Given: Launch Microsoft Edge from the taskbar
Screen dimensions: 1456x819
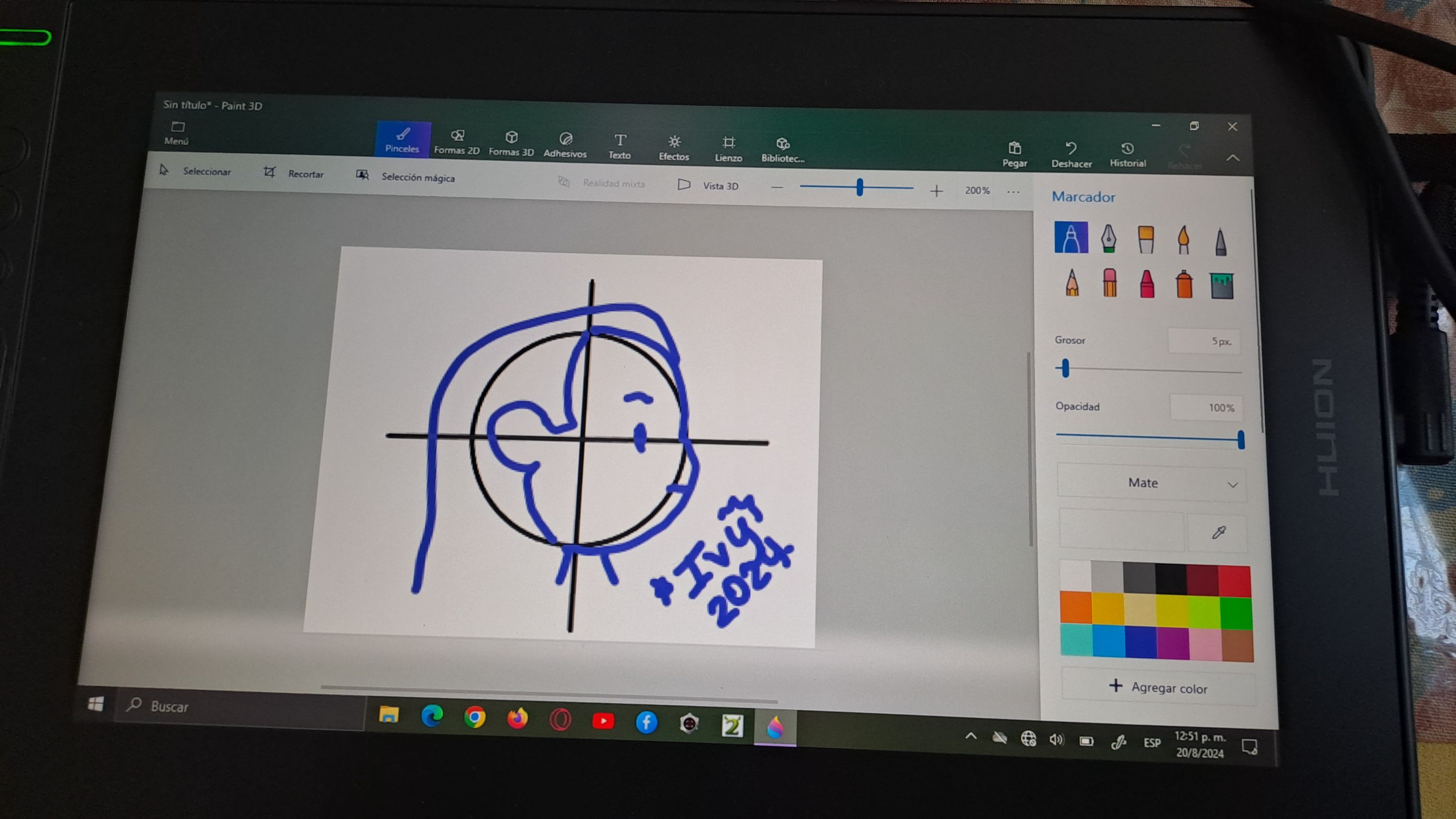Looking at the screenshot, I should point(432,716).
